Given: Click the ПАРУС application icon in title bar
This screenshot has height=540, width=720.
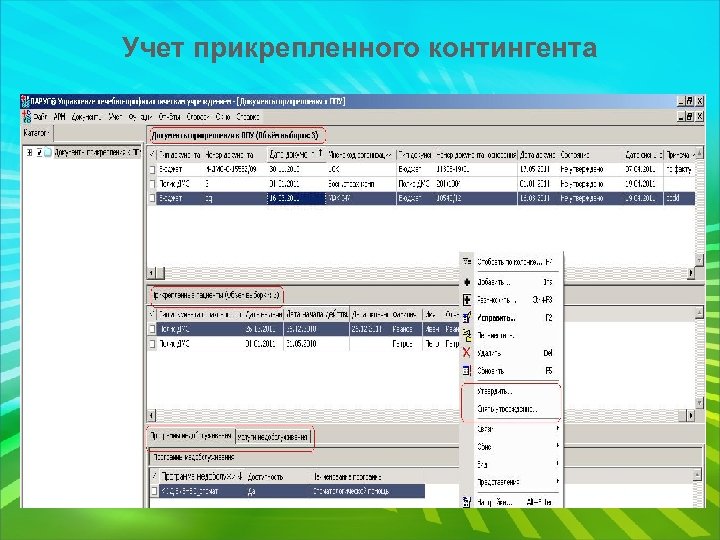Looking at the screenshot, I should (x=25, y=101).
